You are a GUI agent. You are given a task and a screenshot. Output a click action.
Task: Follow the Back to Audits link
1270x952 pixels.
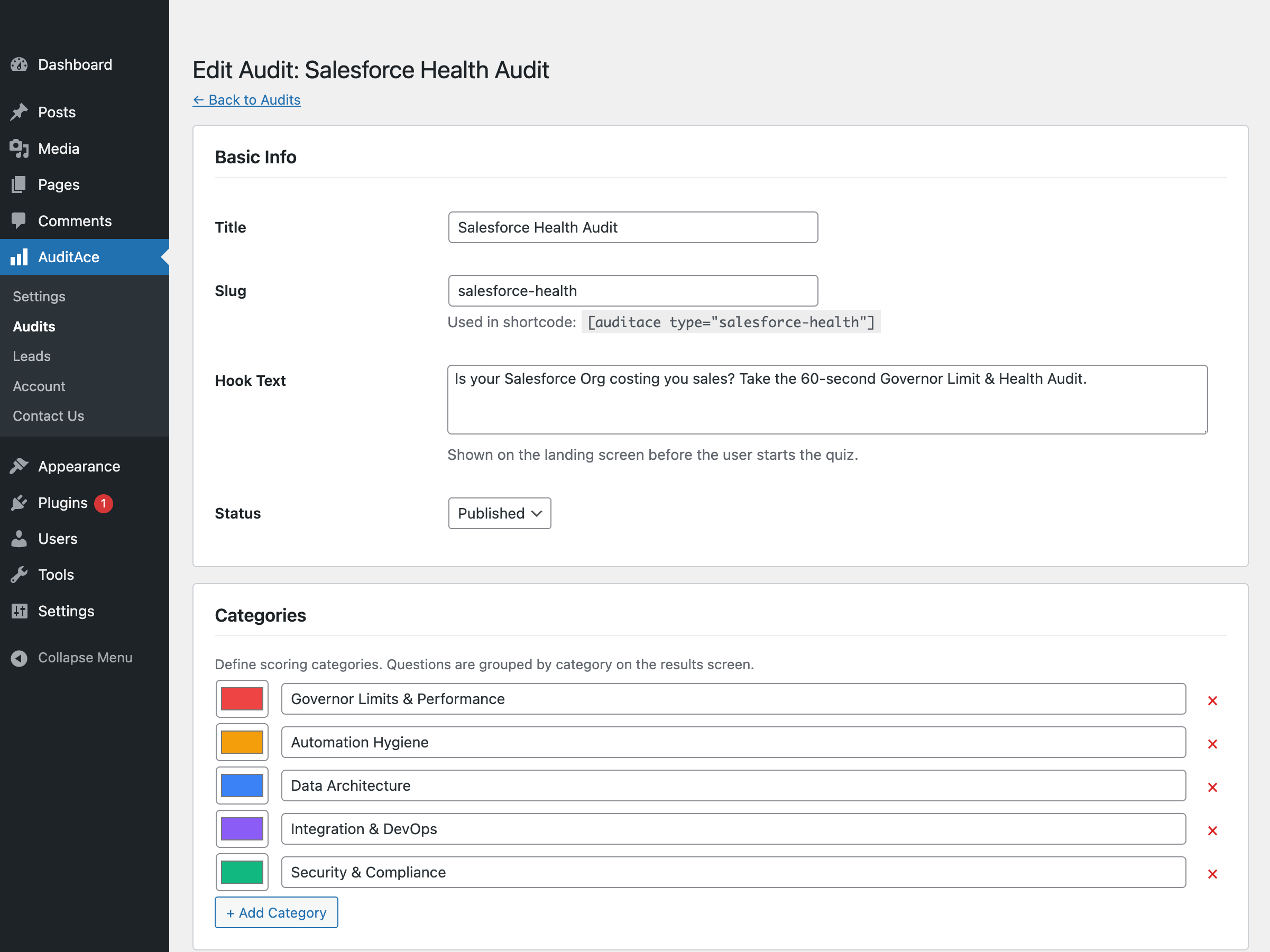246,100
